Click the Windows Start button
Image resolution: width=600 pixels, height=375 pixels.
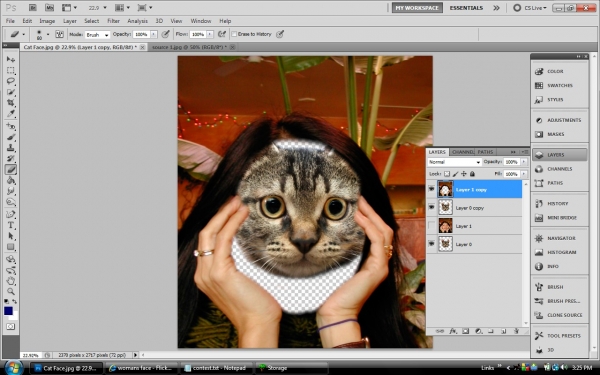(13, 368)
